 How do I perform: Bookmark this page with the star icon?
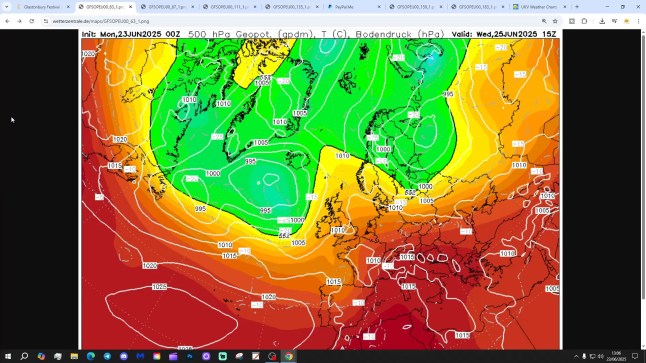(555, 21)
